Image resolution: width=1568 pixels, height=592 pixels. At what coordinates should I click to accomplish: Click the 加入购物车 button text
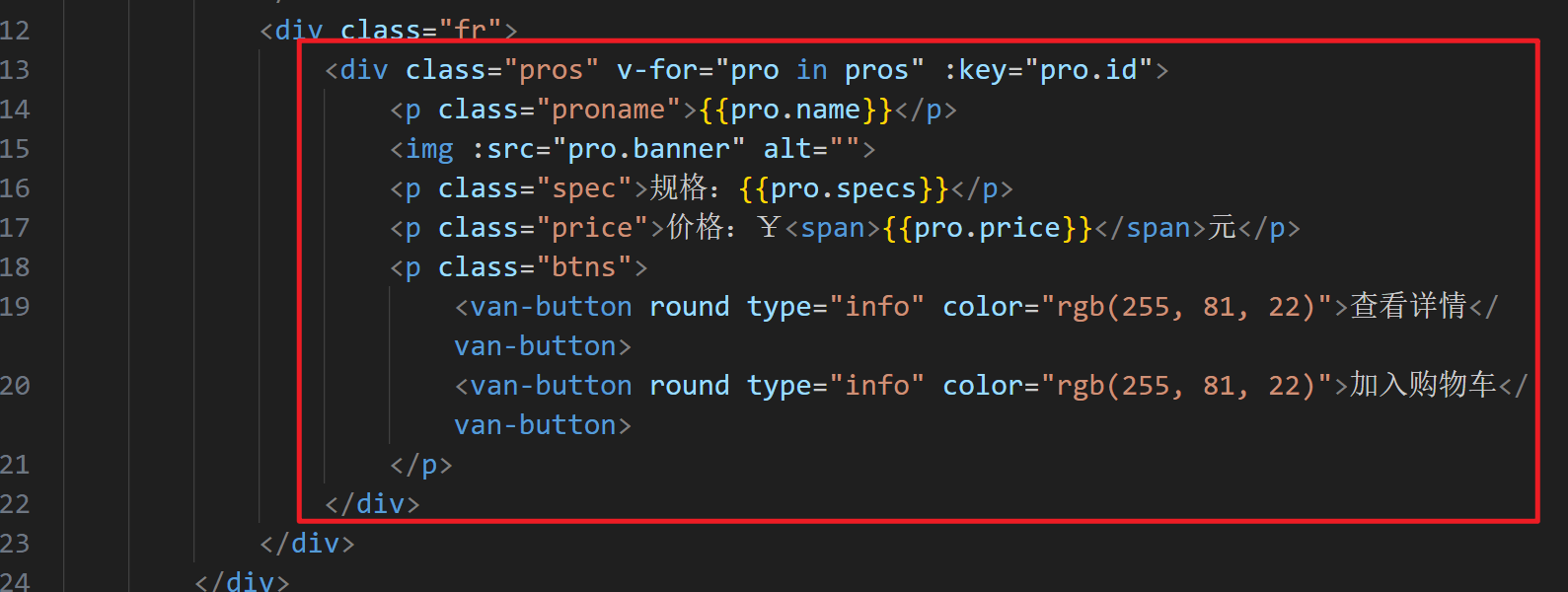pyautogui.click(x=1423, y=385)
